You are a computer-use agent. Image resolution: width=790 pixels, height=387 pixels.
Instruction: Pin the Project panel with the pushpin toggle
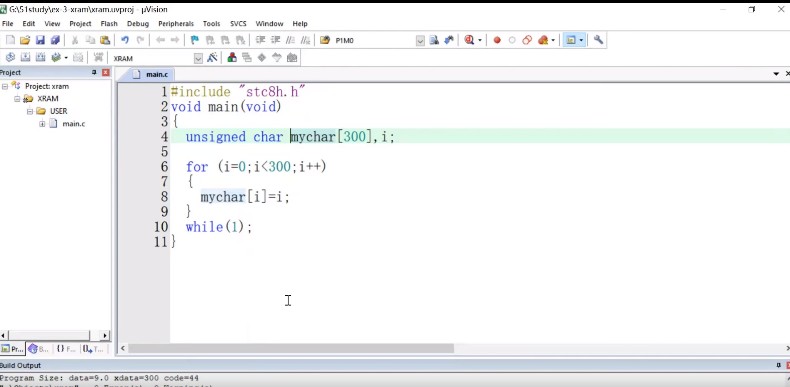point(94,73)
